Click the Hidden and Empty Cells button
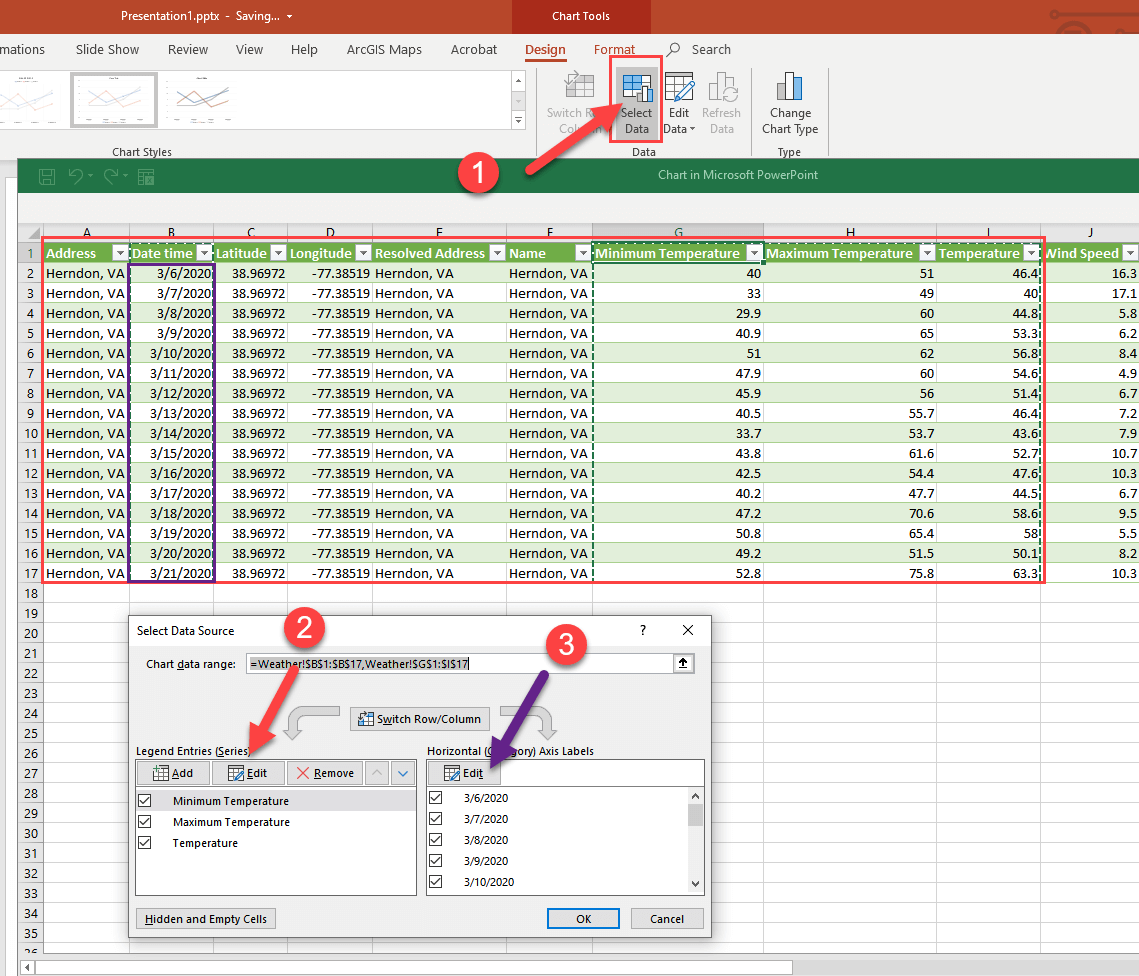This screenshot has height=976, width=1139. [206, 919]
